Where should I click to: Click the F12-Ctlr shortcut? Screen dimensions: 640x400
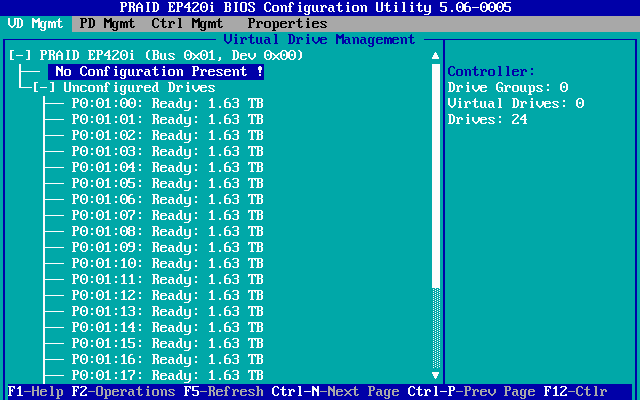pos(576,392)
